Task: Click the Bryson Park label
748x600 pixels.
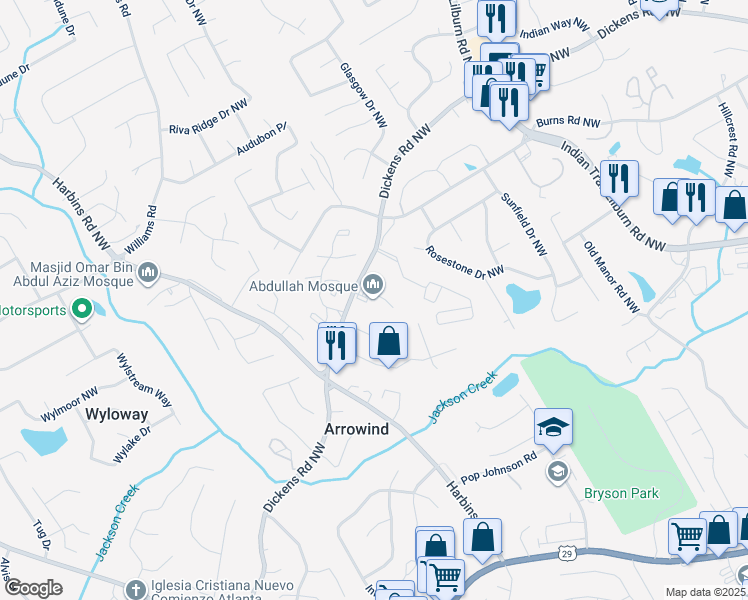Action: click(621, 493)
